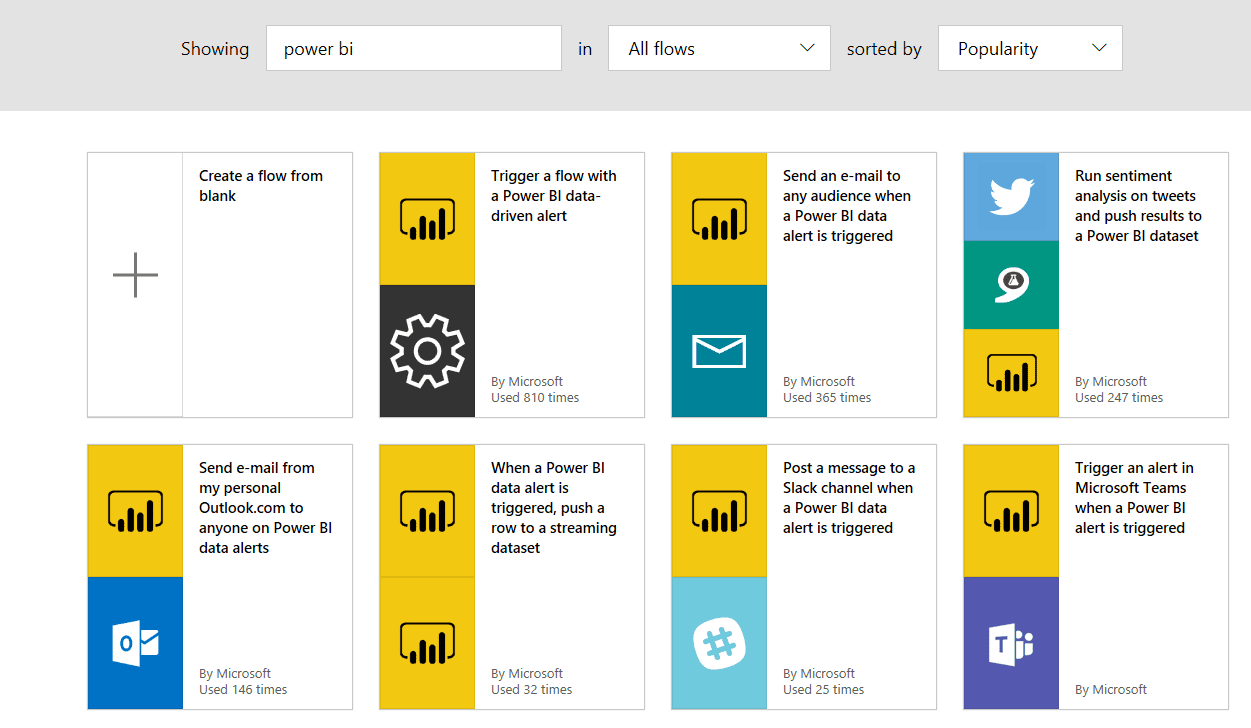
Task: Click 'By Microsoft' on data-driven alert card
Action: point(527,382)
